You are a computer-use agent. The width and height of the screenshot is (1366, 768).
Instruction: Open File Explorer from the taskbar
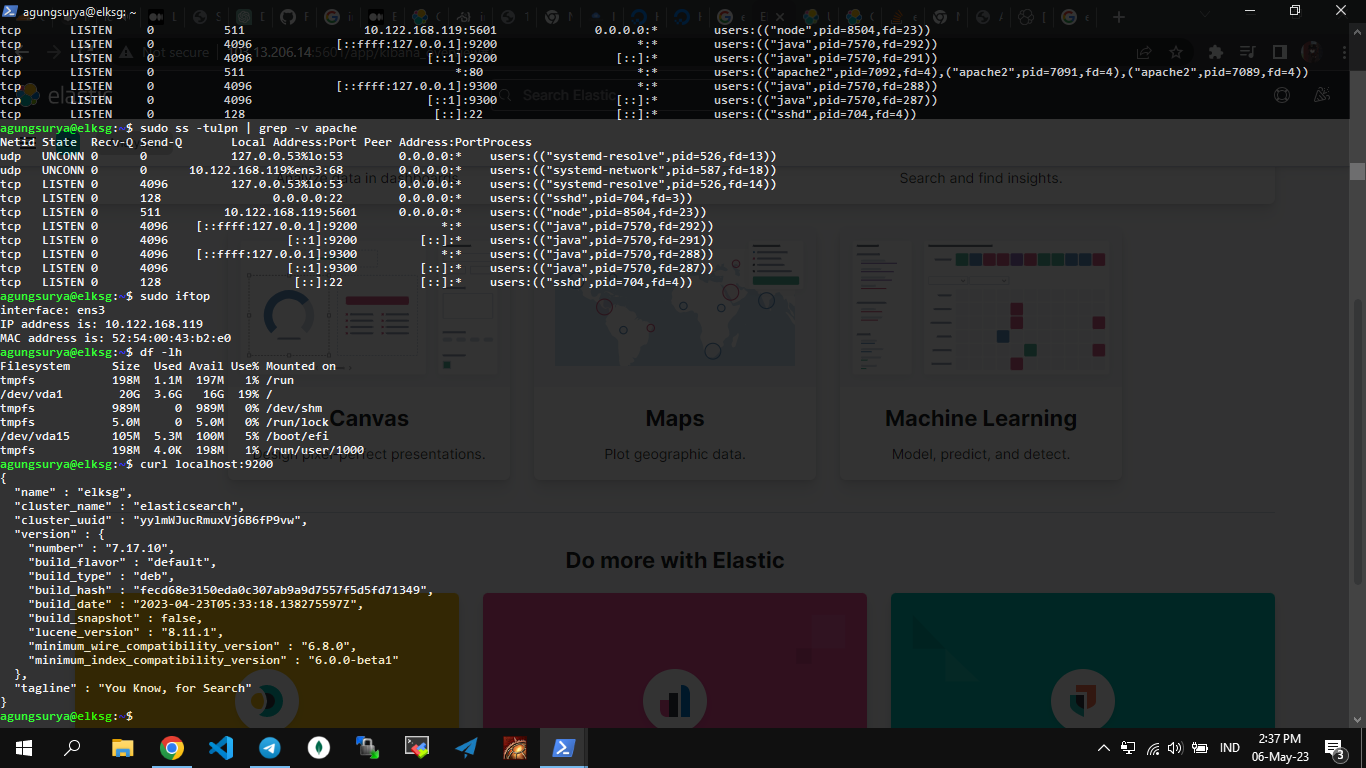122,747
